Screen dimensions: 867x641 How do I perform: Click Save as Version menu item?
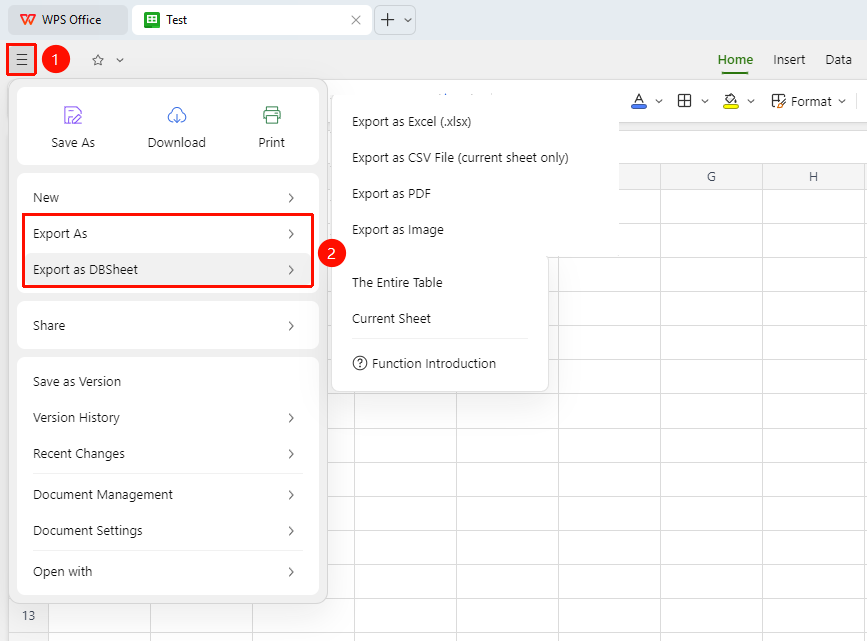[x=168, y=382]
